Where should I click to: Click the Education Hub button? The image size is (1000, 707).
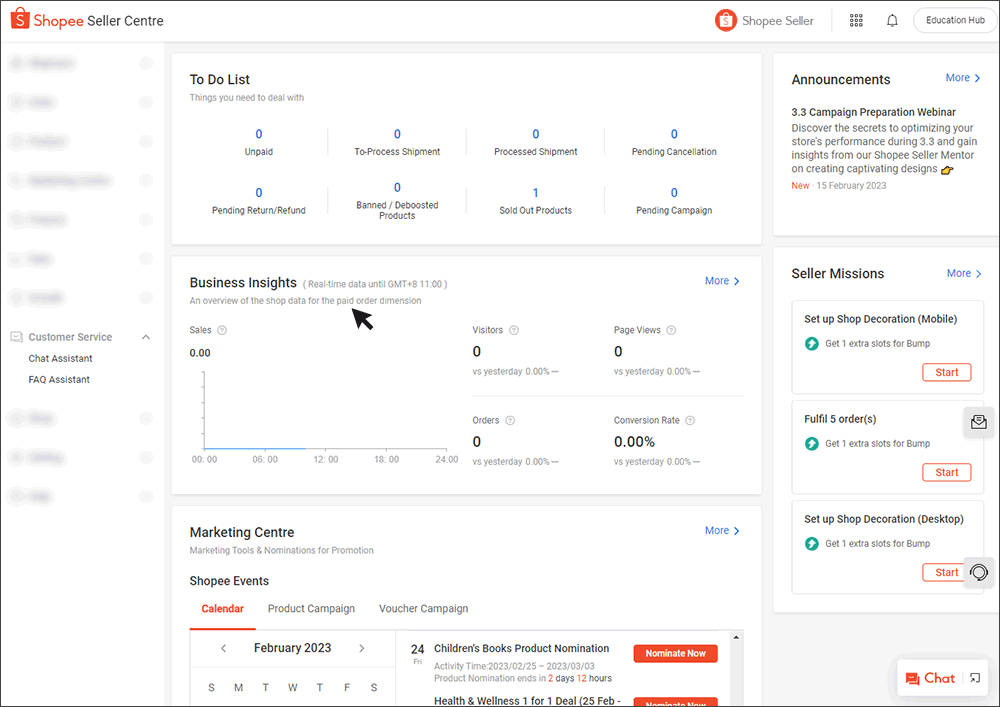pos(955,20)
